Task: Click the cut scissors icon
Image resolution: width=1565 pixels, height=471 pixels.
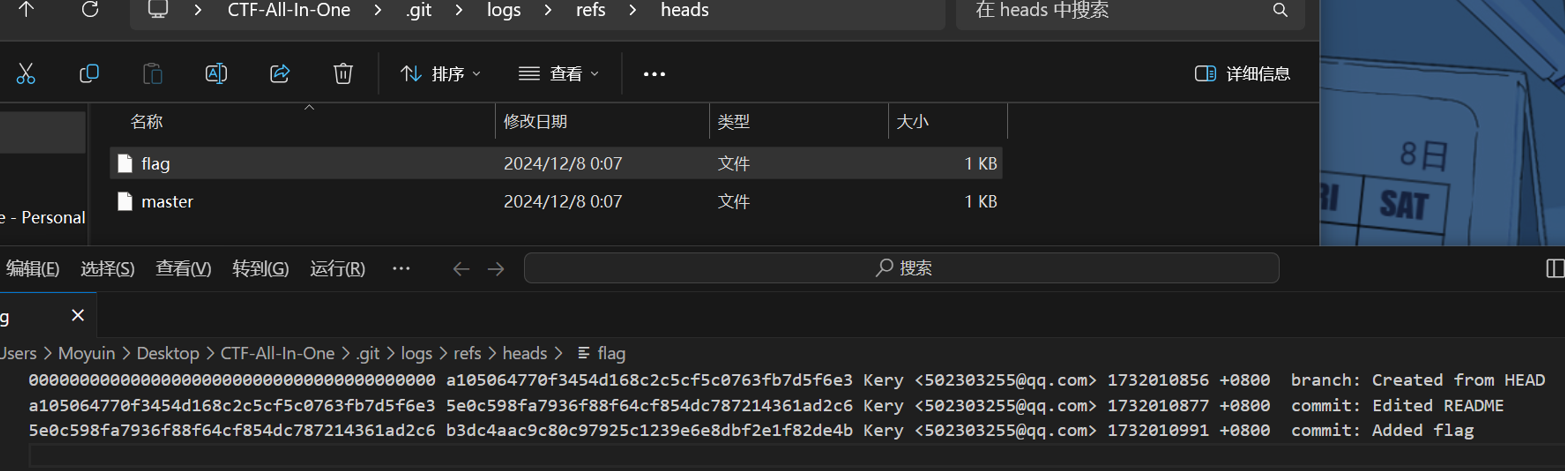Action: [x=26, y=73]
